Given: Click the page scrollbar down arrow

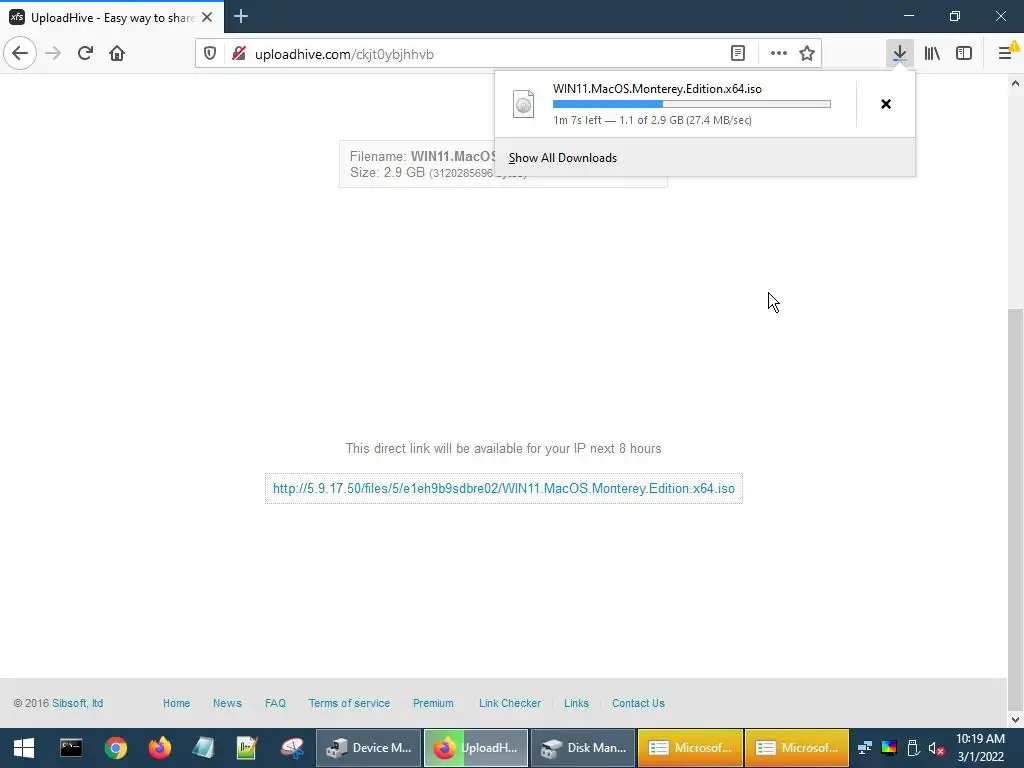Looking at the screenshot, I should 1016,720.
